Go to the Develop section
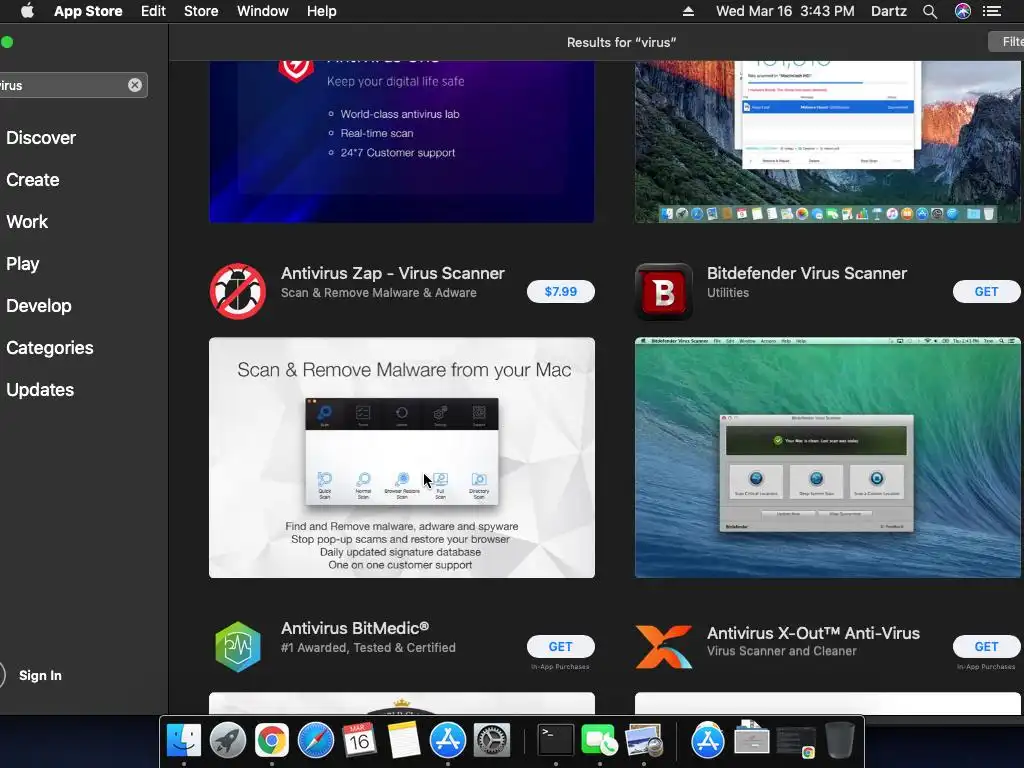This screenshot has height=768, width=1024. (x=39, y=306)
